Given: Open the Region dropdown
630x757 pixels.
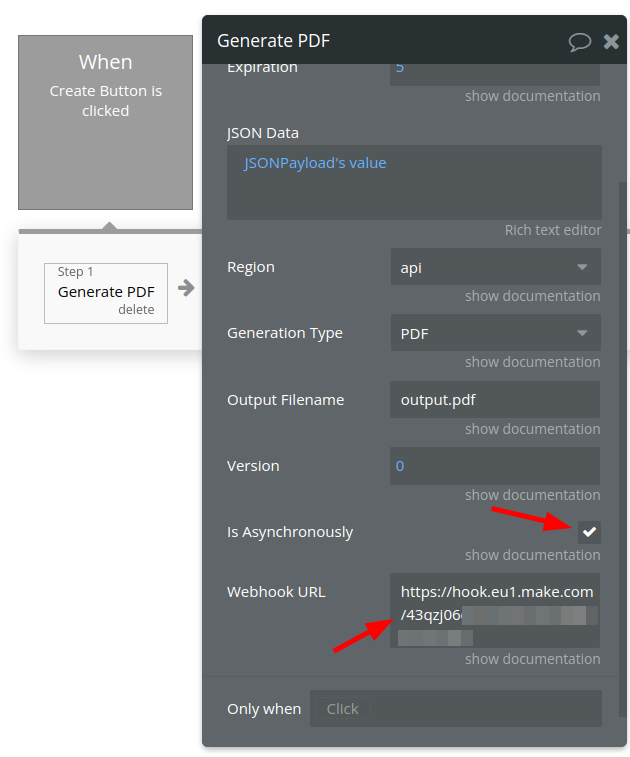Looking at the screenshot, I should tap(495, 267).
